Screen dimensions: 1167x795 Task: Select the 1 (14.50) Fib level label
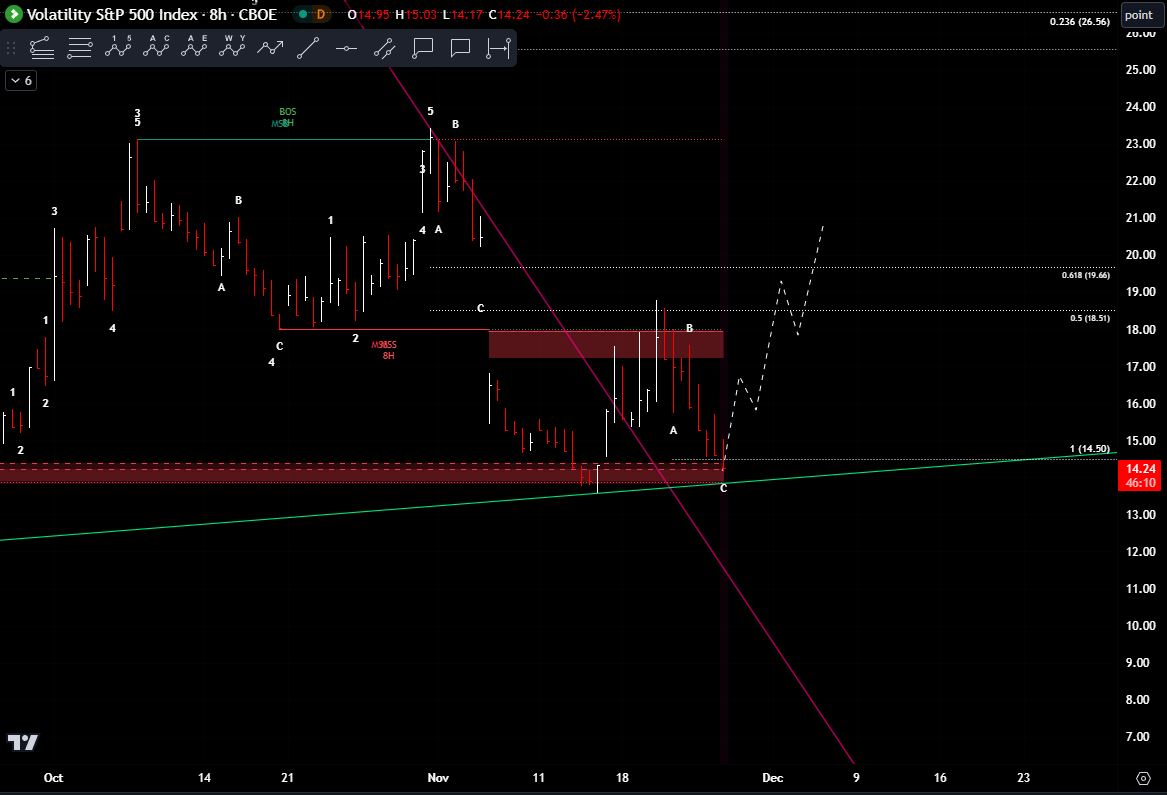click(x=1090, y=449)
